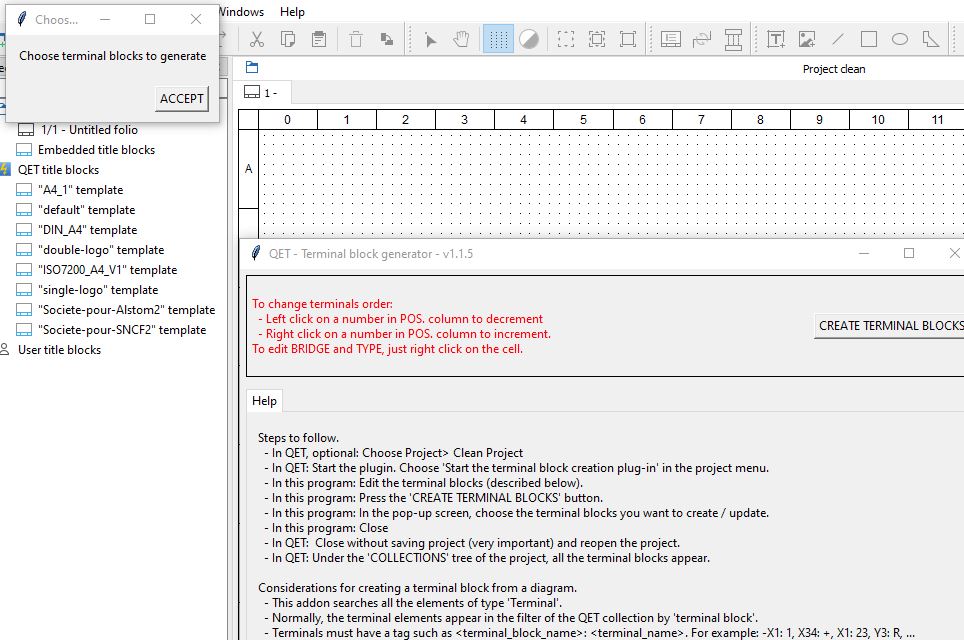
Task: Pick the ellipse drawing tool
Action: tap(900, 39)
